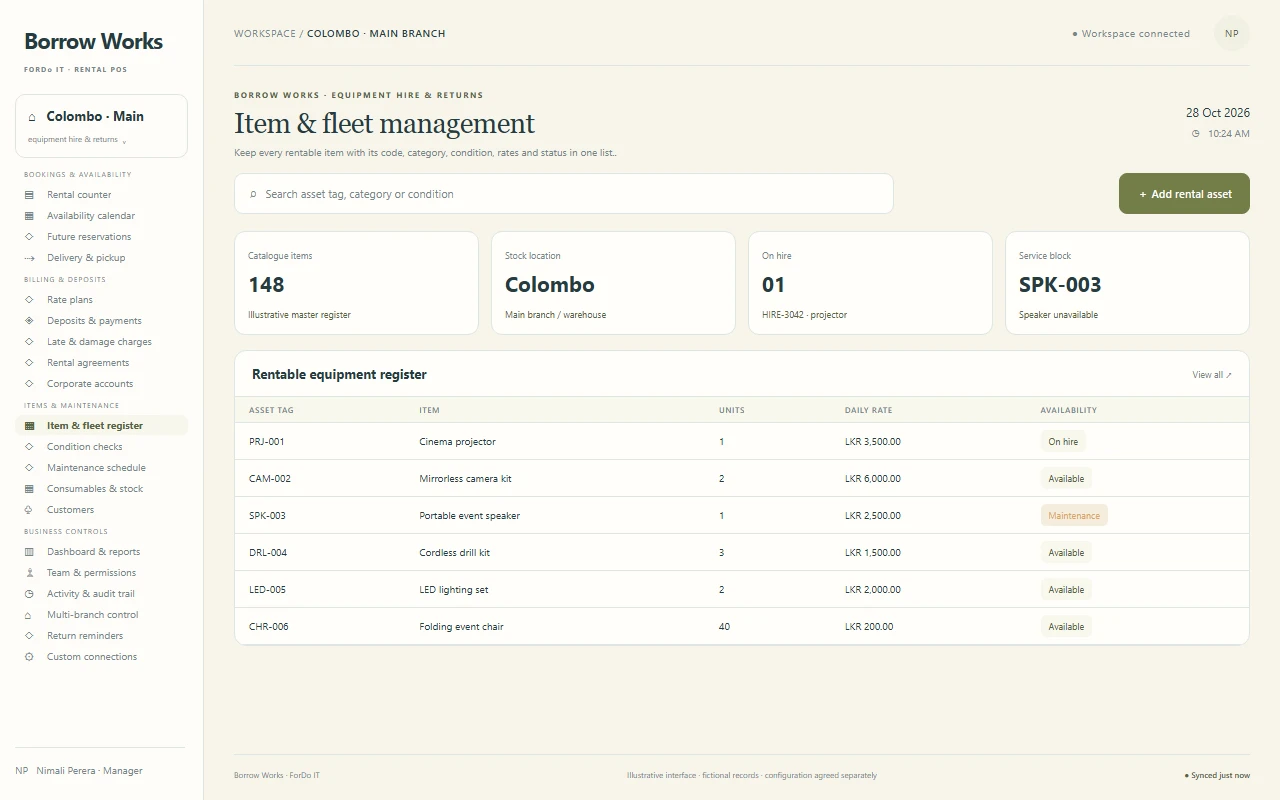Select Corporate accounts in sidebar
The height and width of the screenshot is (800, 1280).
[x=90, y=384]
